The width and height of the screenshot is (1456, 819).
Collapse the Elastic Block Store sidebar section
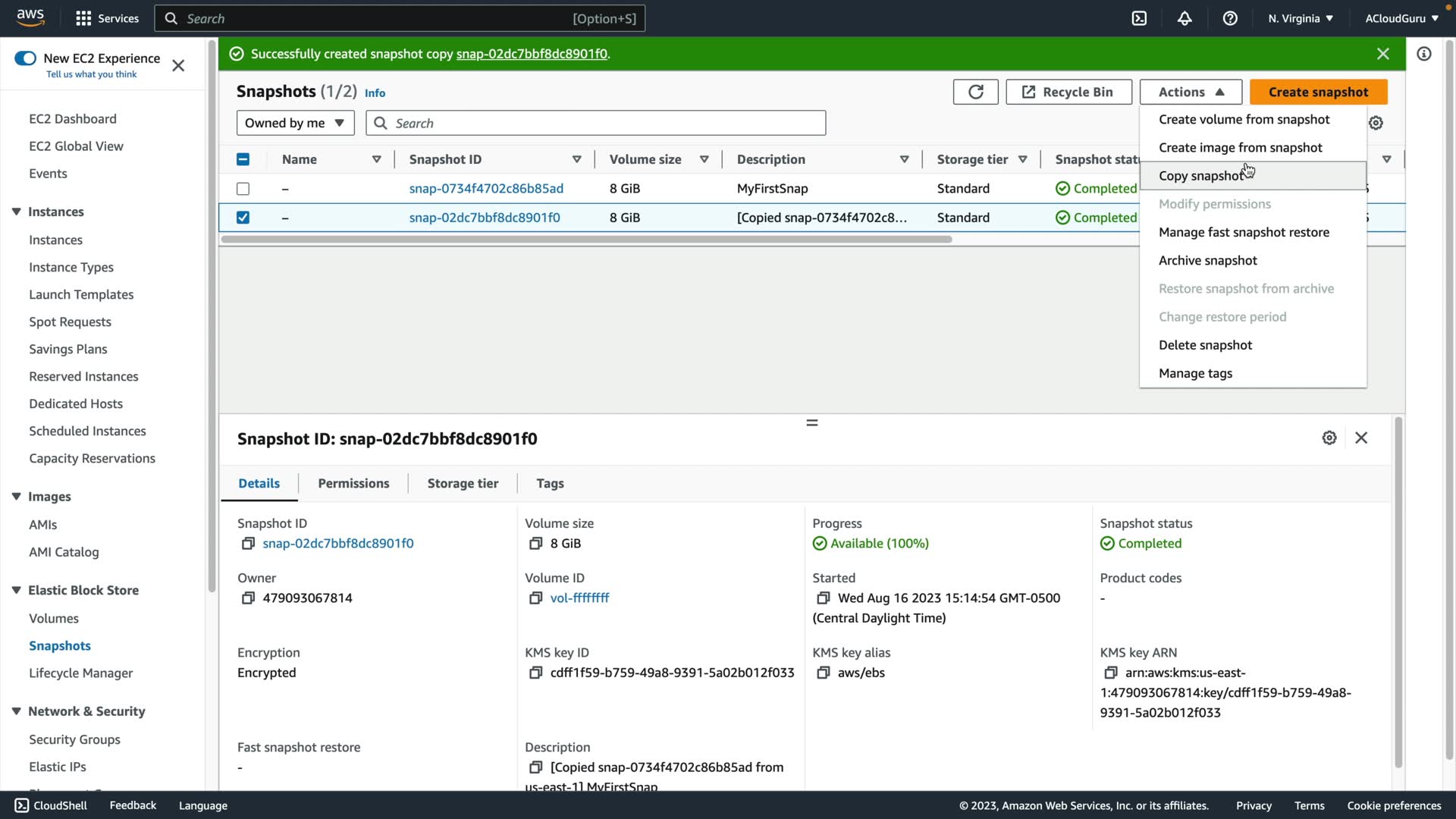click(x=16, y=590)
